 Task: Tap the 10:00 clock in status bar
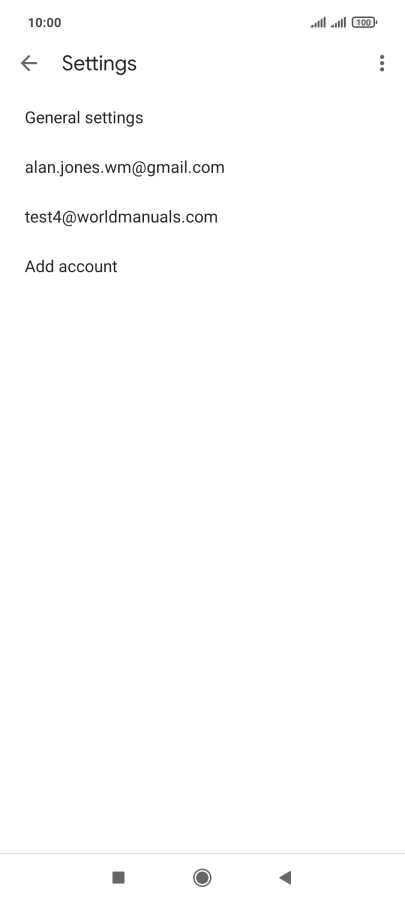[44, 22]
